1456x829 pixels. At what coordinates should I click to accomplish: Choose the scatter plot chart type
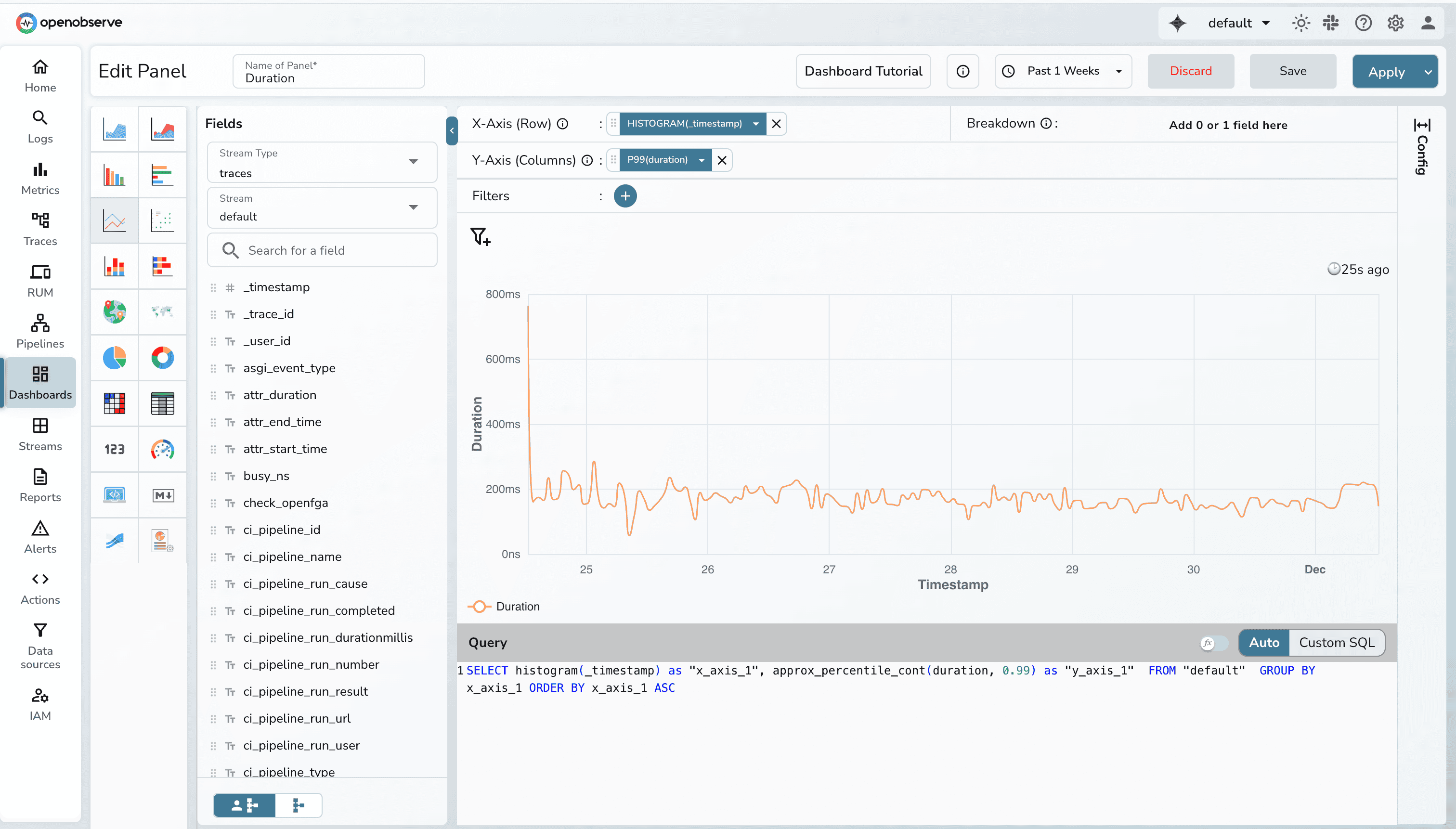162,220
